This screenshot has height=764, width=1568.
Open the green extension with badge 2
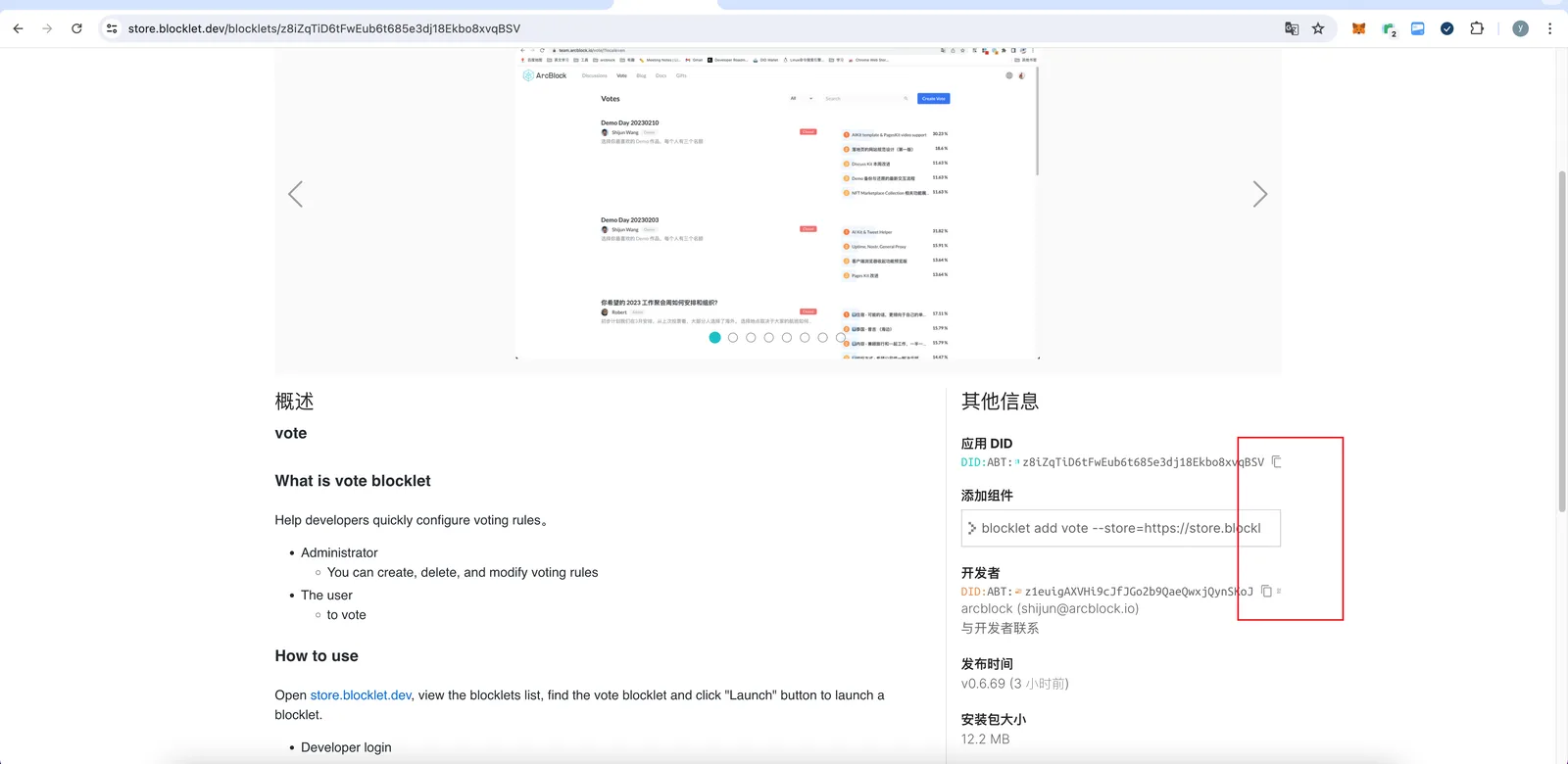(1389, 29)
